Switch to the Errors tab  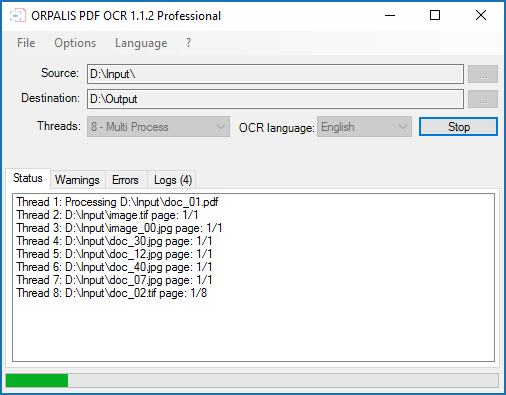125,180
